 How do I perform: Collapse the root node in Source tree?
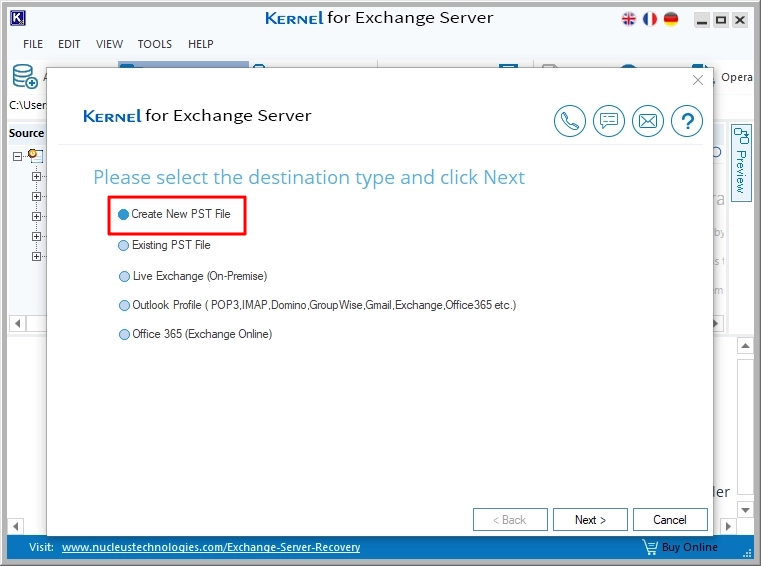(x=17, y=156)
